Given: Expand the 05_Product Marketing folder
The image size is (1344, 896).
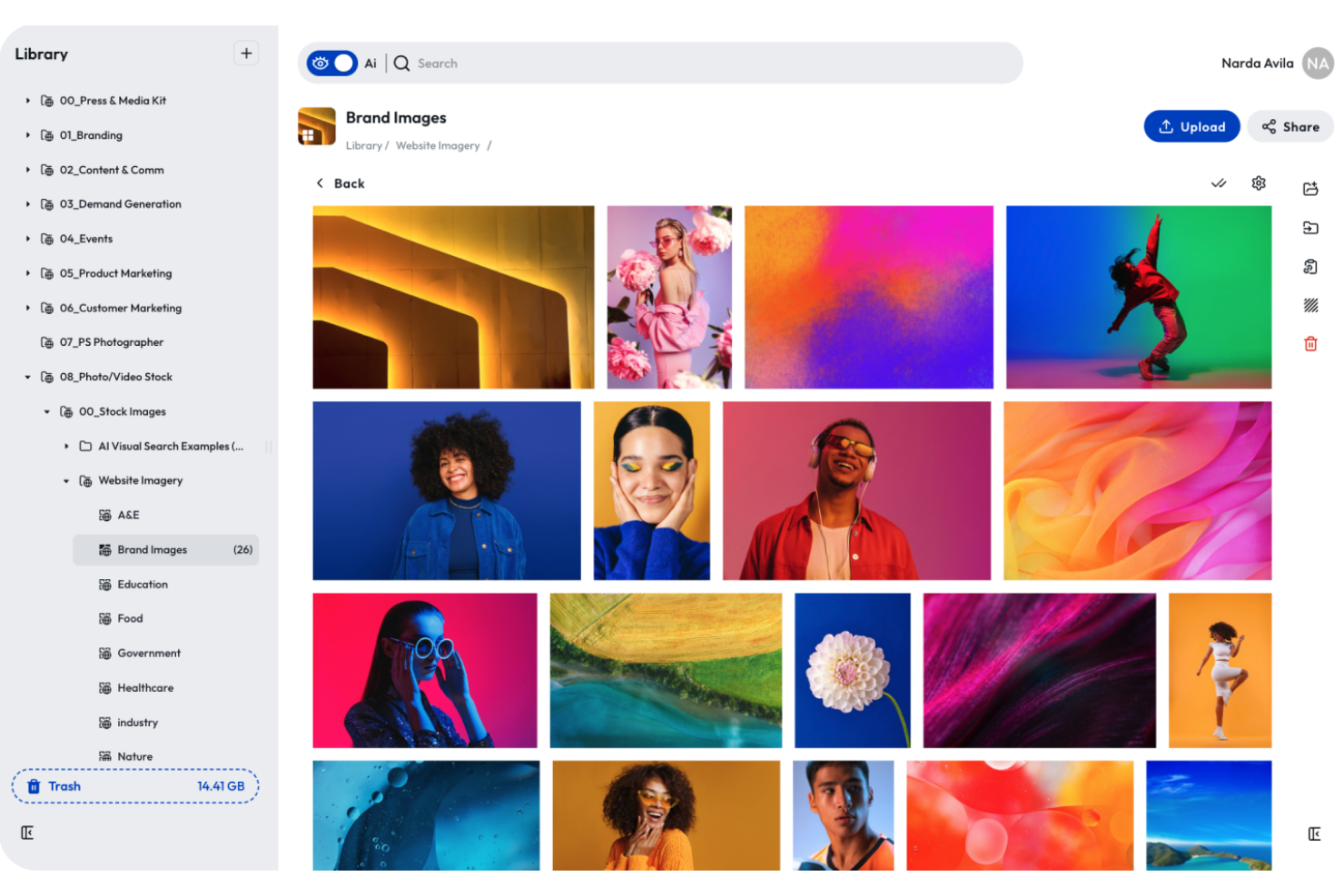Looking at the screenshot, I should [x=27, y=273].
